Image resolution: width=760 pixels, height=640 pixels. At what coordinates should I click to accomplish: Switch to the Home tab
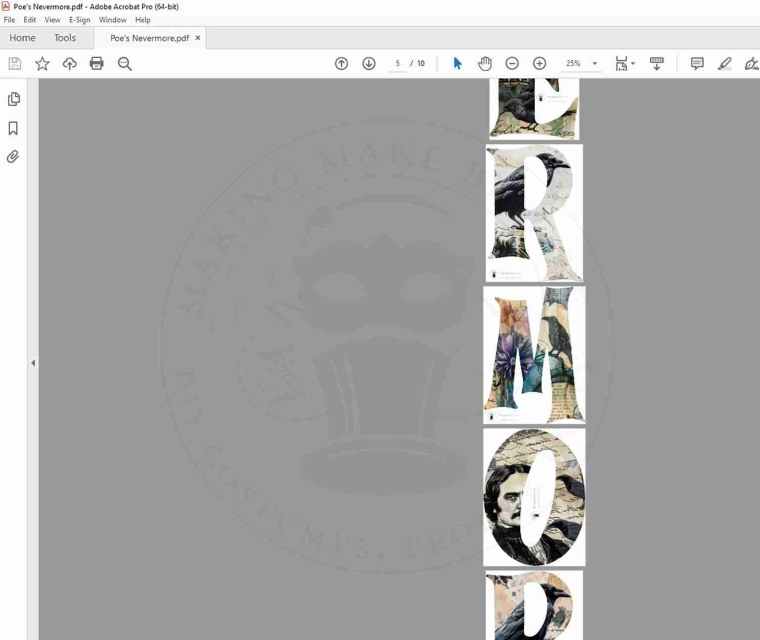click(22, 38)
